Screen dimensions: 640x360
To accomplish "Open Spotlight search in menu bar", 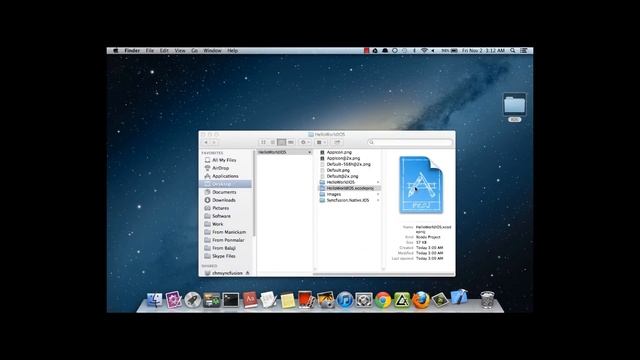I will coord(513,51).
